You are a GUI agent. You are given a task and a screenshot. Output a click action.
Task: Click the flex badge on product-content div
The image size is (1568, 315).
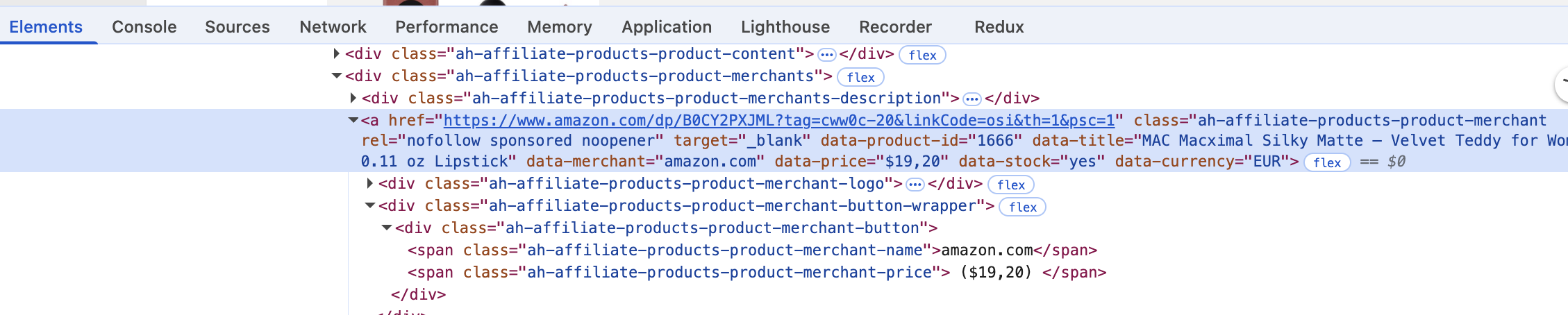pyautogui.click(x=922, y=55)
